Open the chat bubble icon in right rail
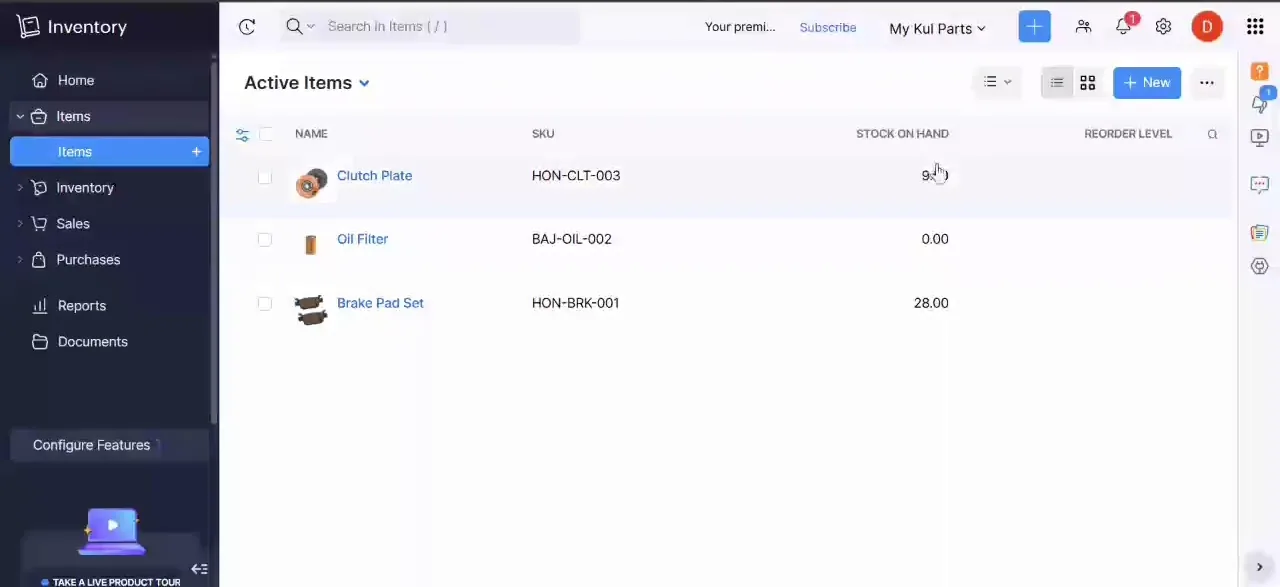The width and height of the screenshot is (1280, 587). click(x=1260, y=184)
